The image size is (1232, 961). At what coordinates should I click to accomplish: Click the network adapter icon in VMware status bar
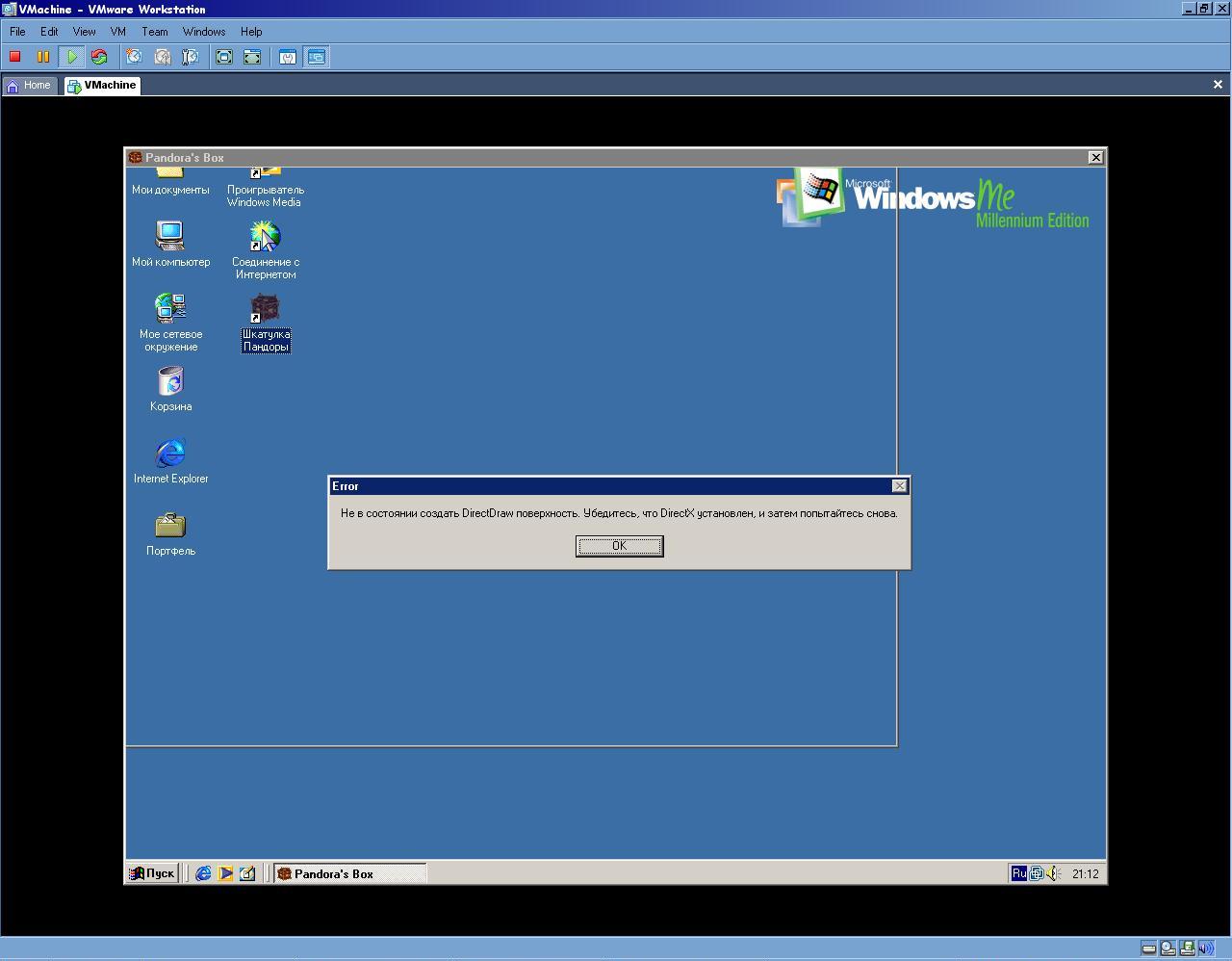tap(1187, 948)
